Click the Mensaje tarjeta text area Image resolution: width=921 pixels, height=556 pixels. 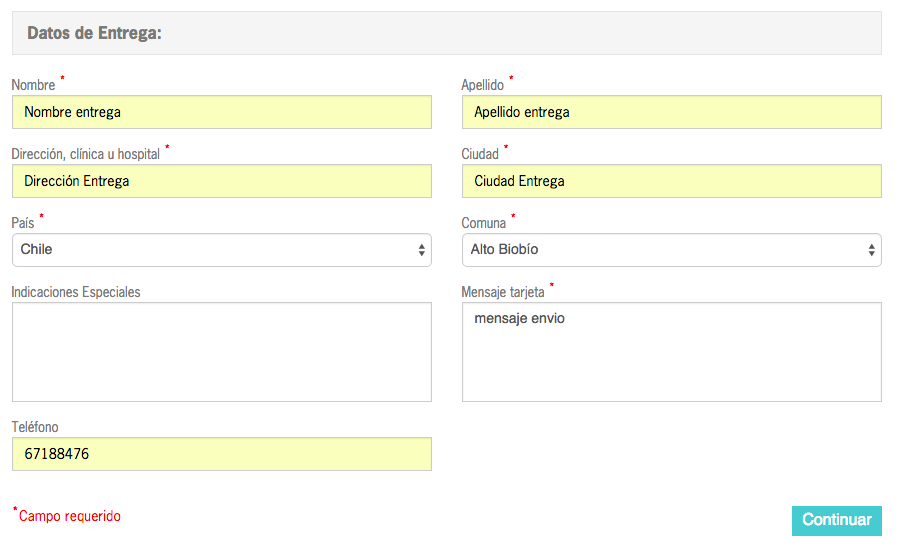click(671, 352)
